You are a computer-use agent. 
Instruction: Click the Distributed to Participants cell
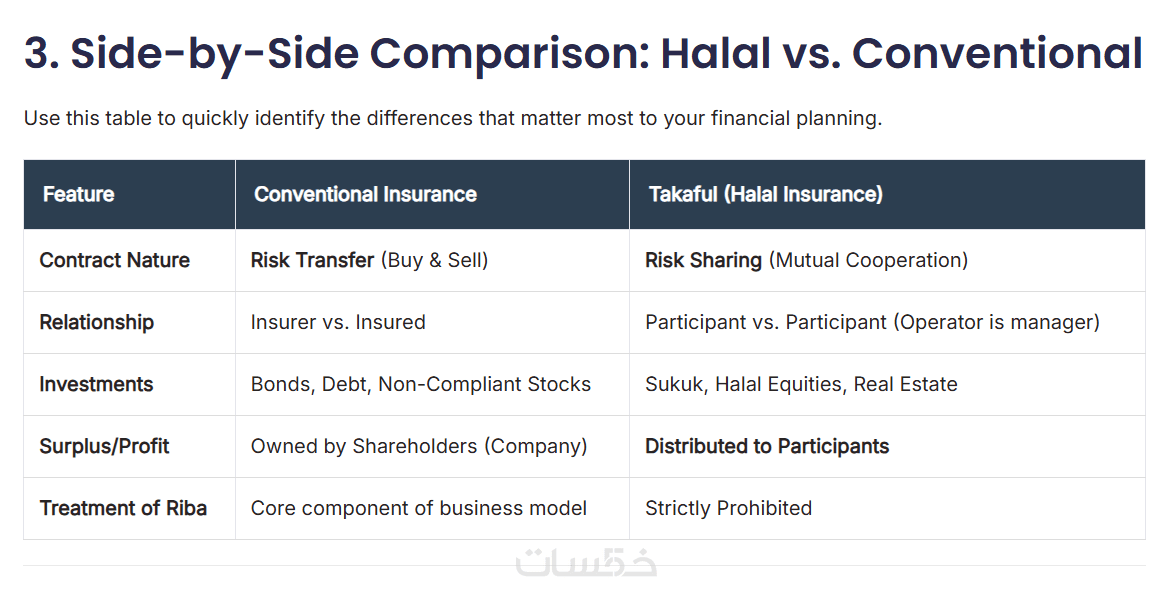coord(767,446)
